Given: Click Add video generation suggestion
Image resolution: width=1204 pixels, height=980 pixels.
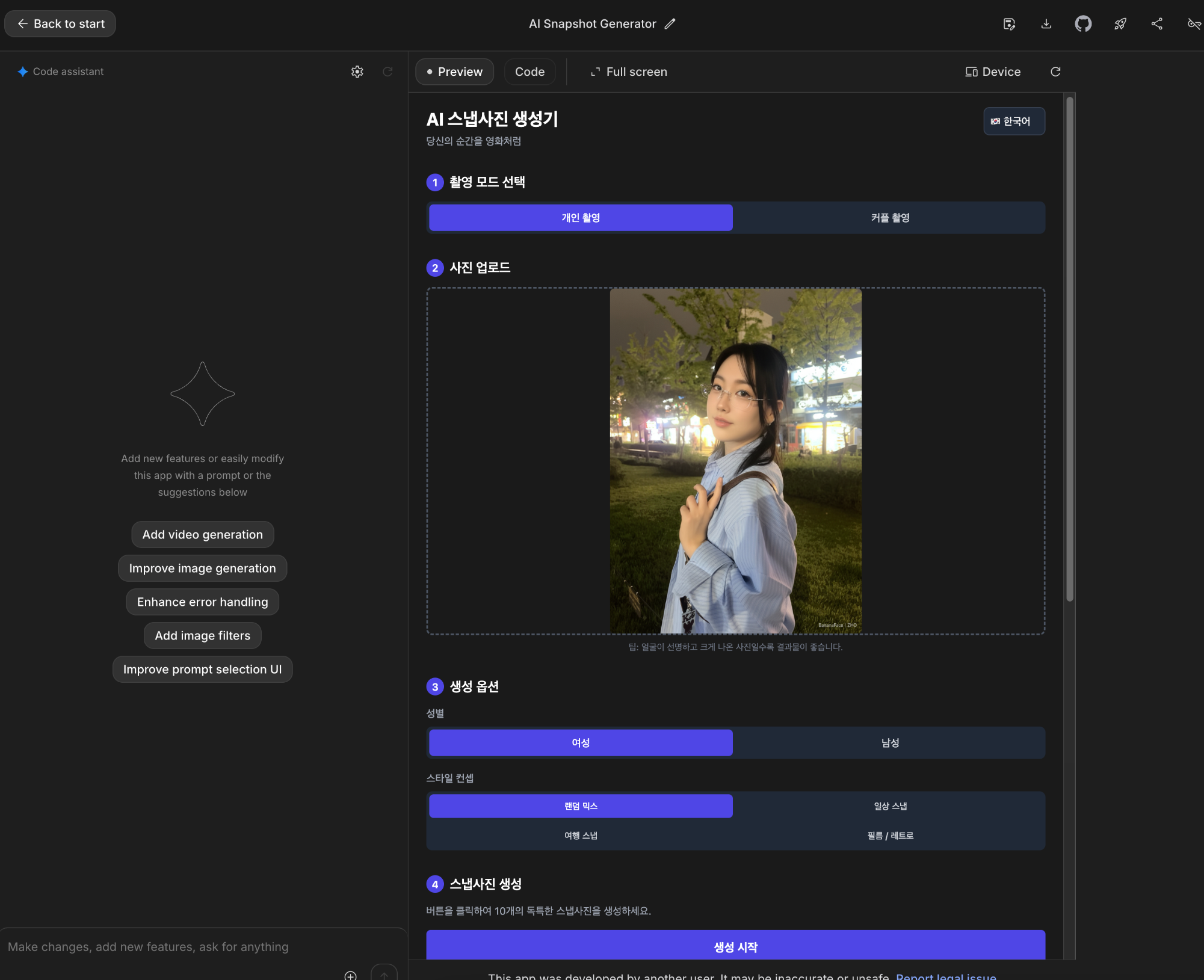Looking at the screenshot, I should pos(202,535).
